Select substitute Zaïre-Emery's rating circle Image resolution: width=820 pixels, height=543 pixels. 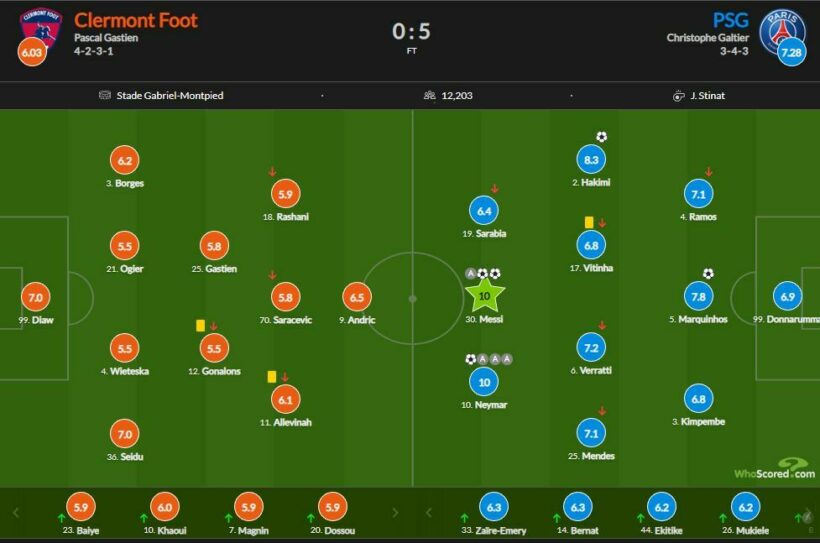pyautogui.click(x=494, y=507)
